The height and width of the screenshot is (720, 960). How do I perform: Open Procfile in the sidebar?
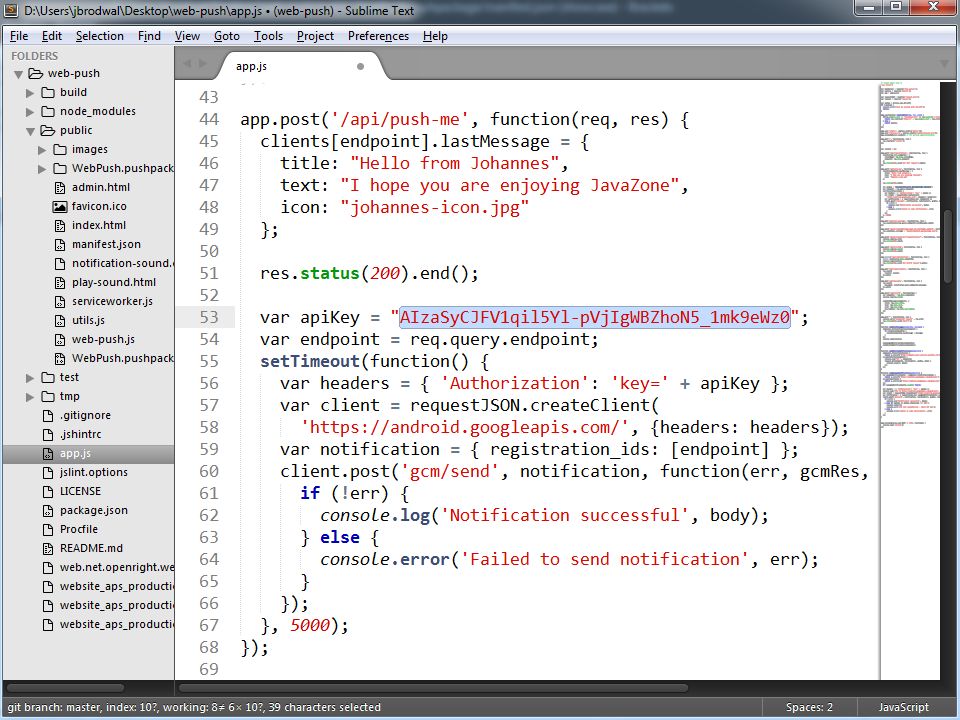[78, 529]
